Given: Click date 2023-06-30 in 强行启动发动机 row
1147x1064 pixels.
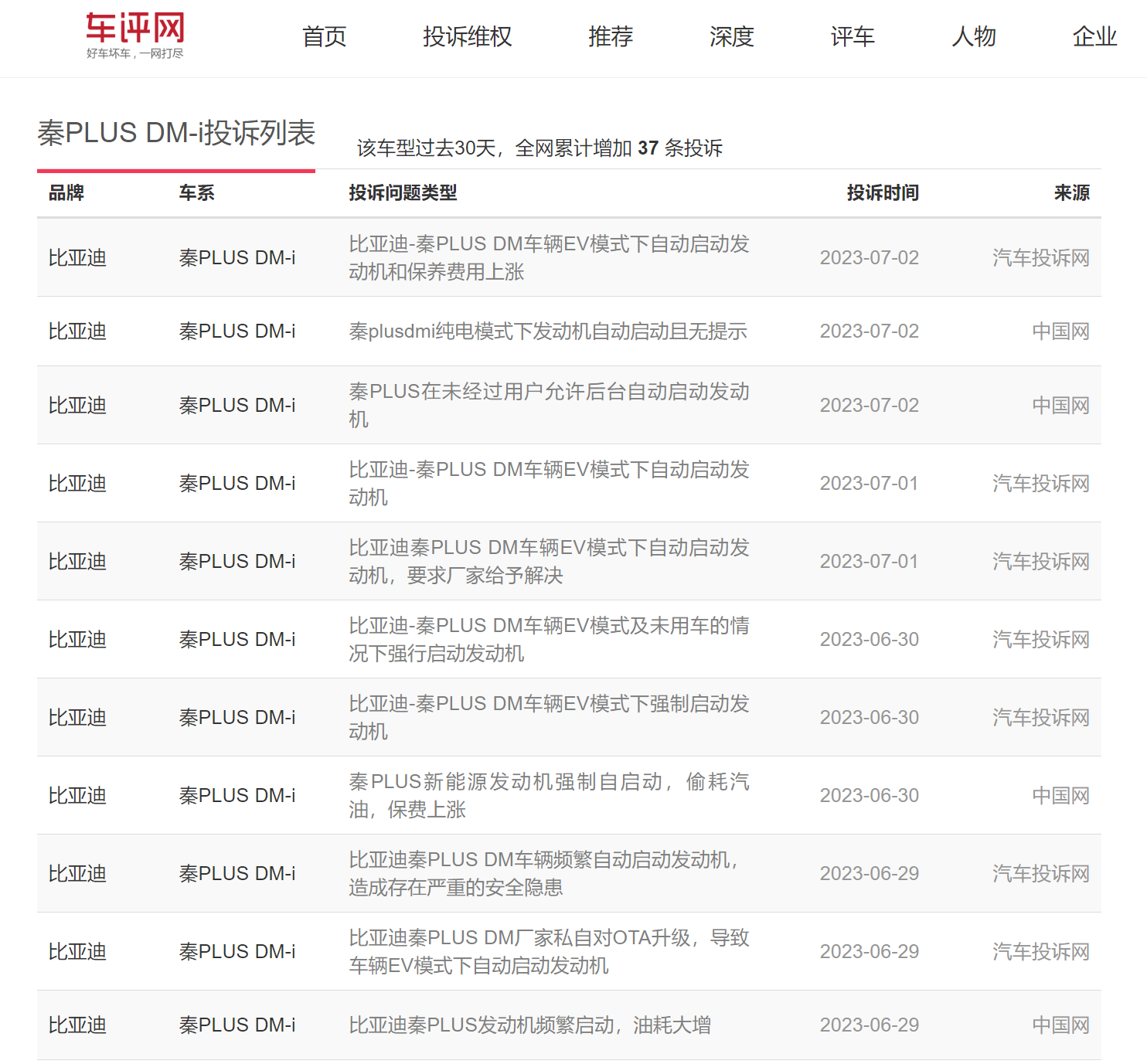Looking at the screenshot, I should 870,639.
